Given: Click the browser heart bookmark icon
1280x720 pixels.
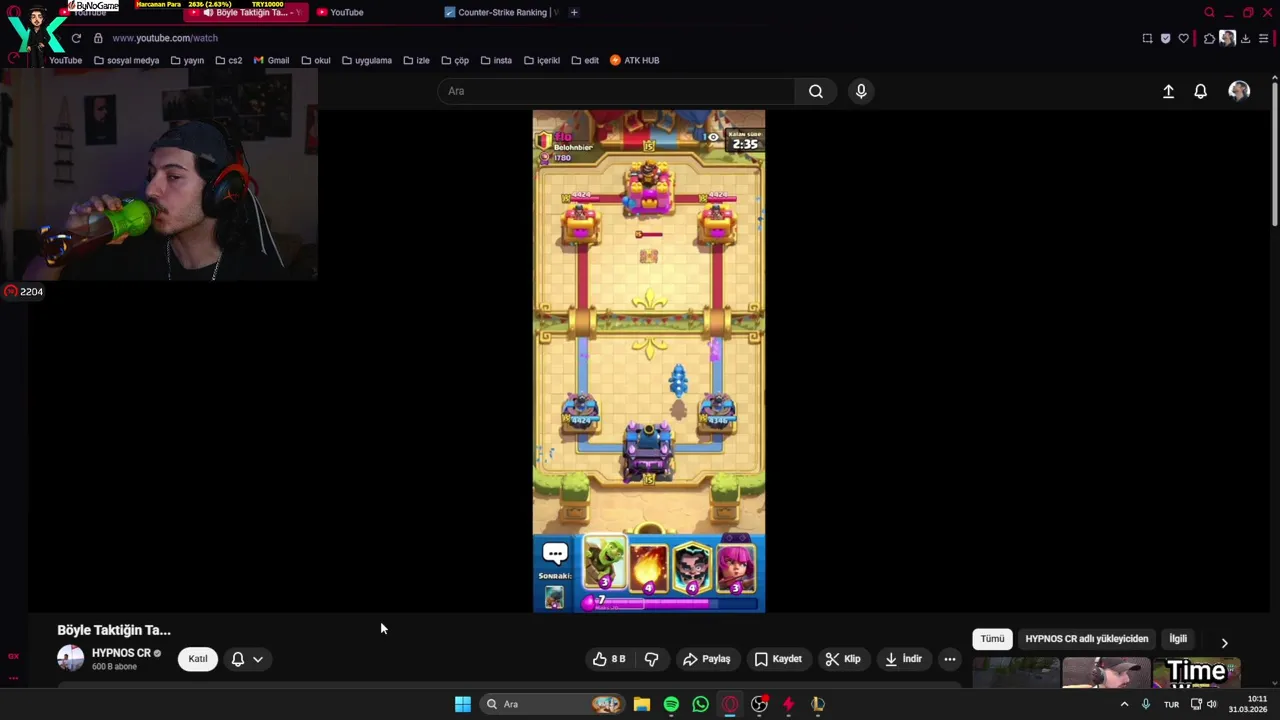Looking at the screenshot, I should [1184, 38].
